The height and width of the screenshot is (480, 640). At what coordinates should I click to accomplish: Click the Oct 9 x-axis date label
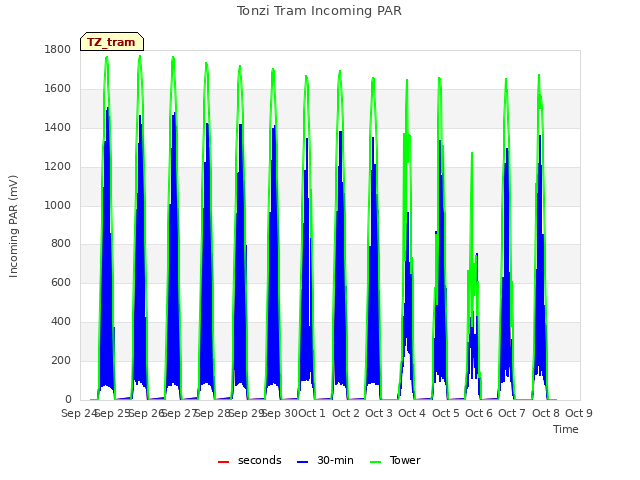click(579, 413)
